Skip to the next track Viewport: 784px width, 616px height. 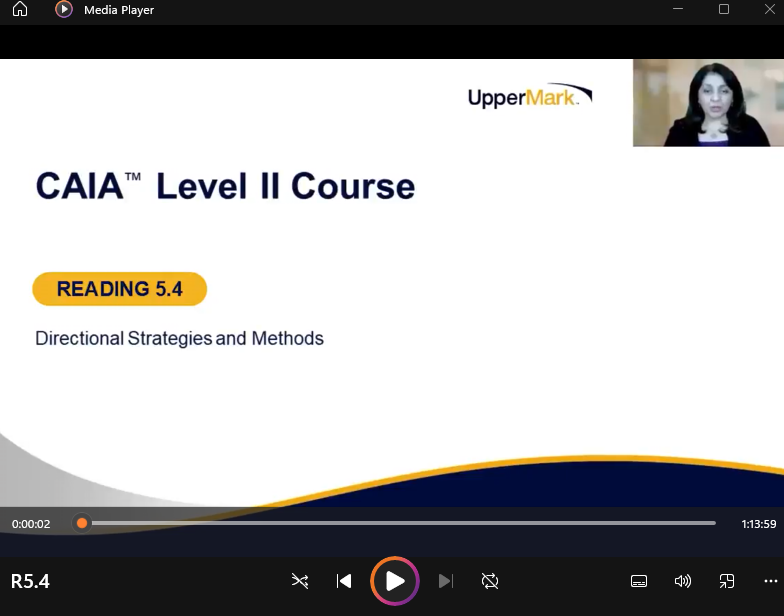[x=445, y=581]
